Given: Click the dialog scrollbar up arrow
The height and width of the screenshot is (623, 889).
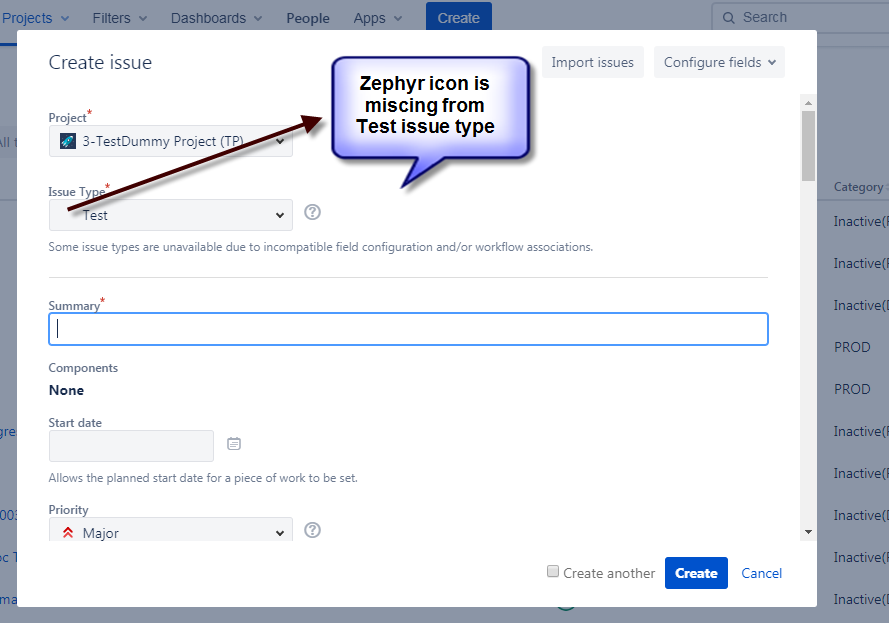Looking at the screenshot, I should [808, 103].
